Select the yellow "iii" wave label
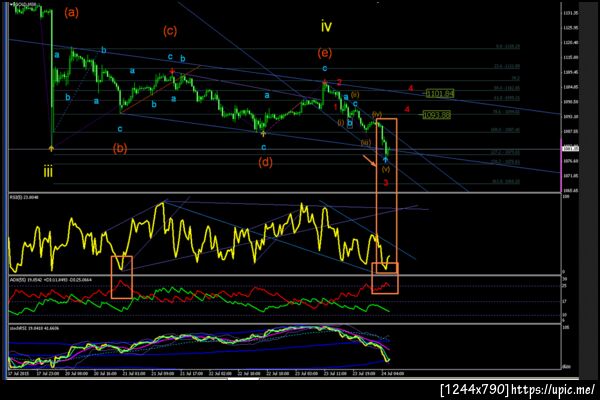The width and height of the screenshot is (600, 400). tap(48, 172)
